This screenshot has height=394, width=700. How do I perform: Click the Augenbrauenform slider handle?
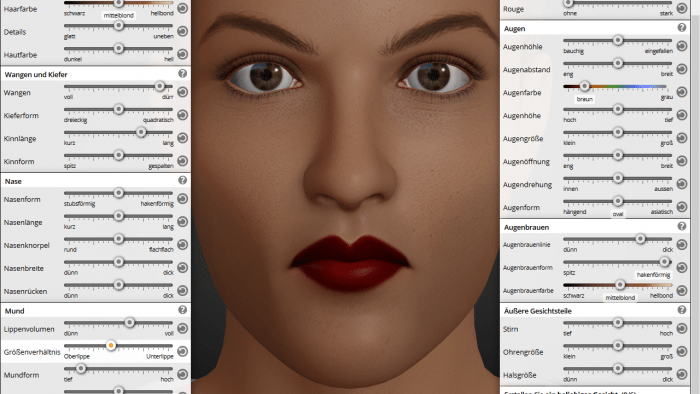664,262
